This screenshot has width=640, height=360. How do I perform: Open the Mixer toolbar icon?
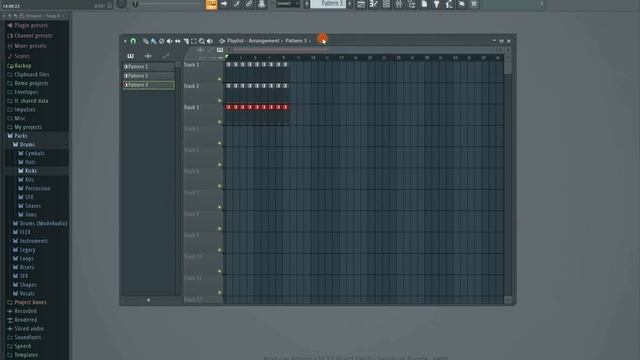click(x=399, y=4)
